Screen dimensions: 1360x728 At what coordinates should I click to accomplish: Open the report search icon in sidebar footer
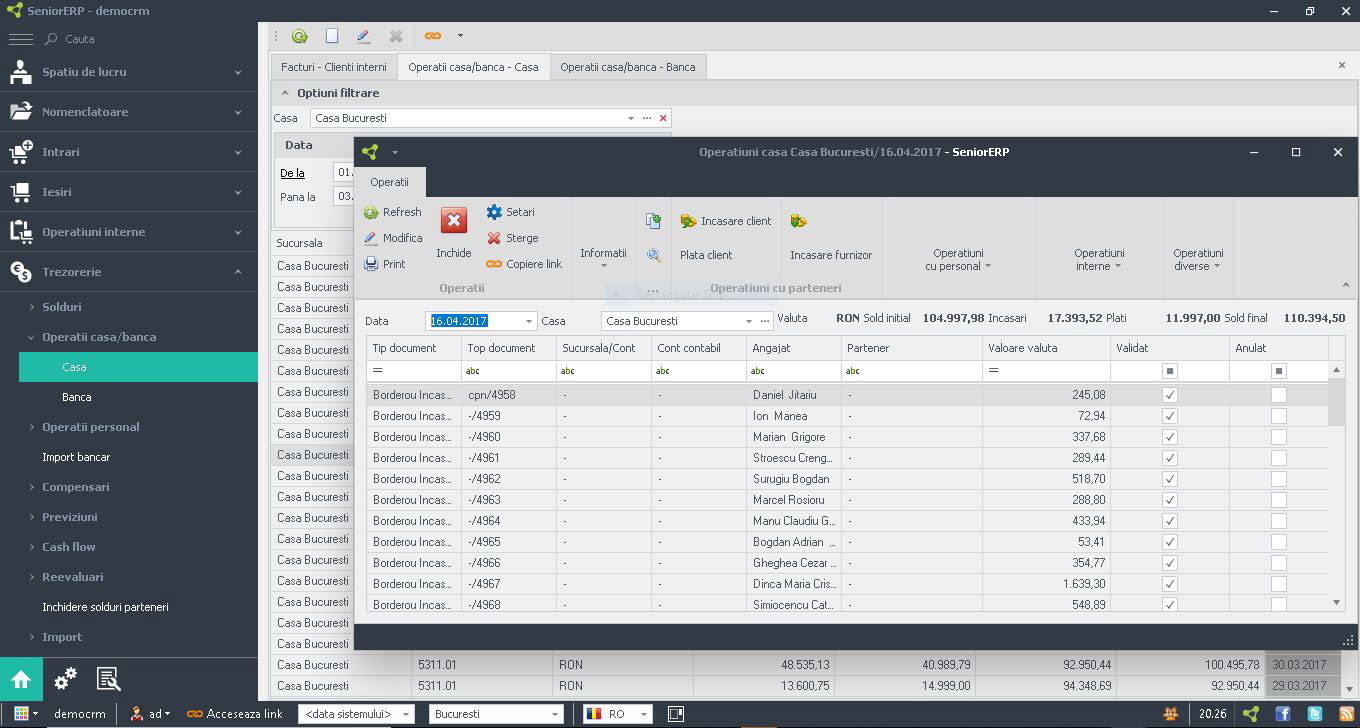[x=109, y=680]
